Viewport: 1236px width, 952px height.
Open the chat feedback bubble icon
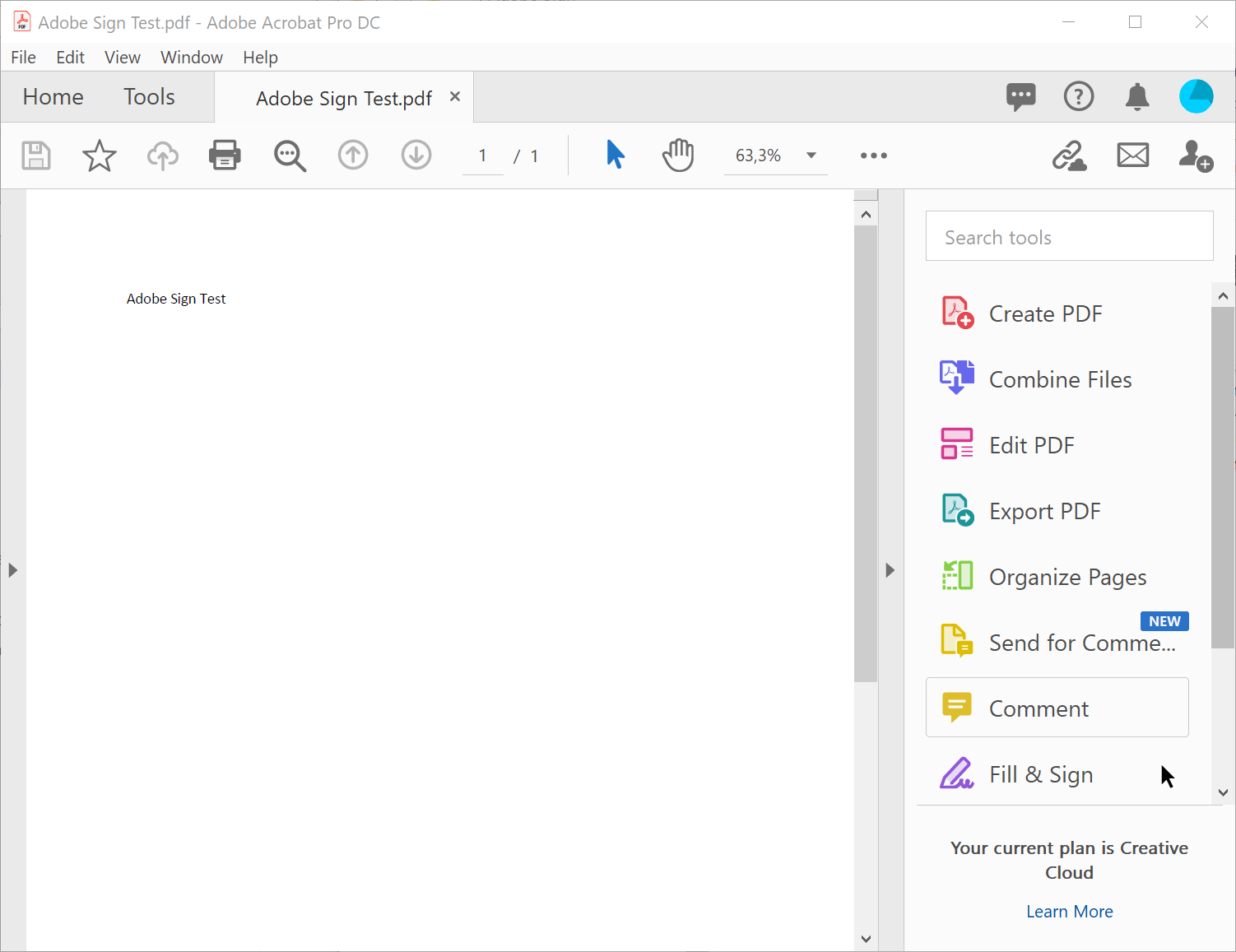click(x=1021, y=96)
